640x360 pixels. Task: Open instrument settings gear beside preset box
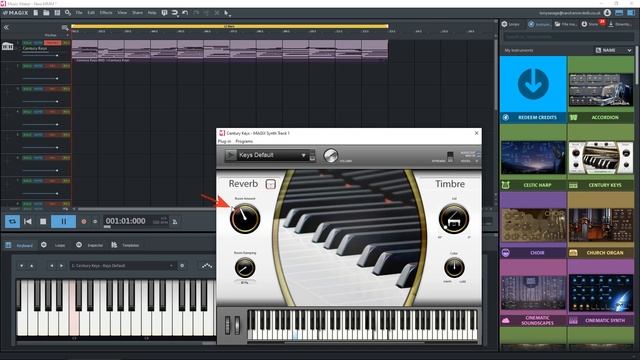click(x=182, y=266)
